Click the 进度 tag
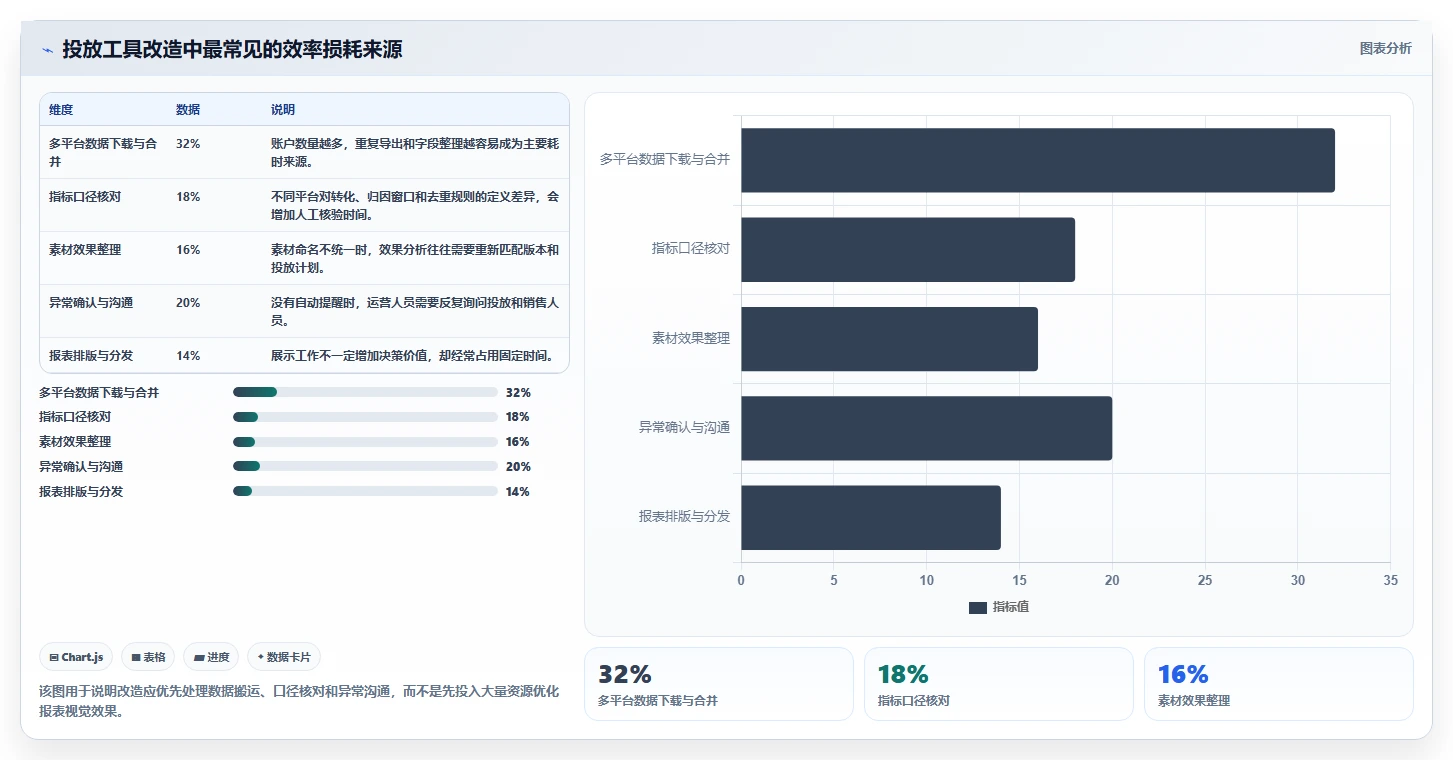 pyautogui.click(x=211, y=657)
